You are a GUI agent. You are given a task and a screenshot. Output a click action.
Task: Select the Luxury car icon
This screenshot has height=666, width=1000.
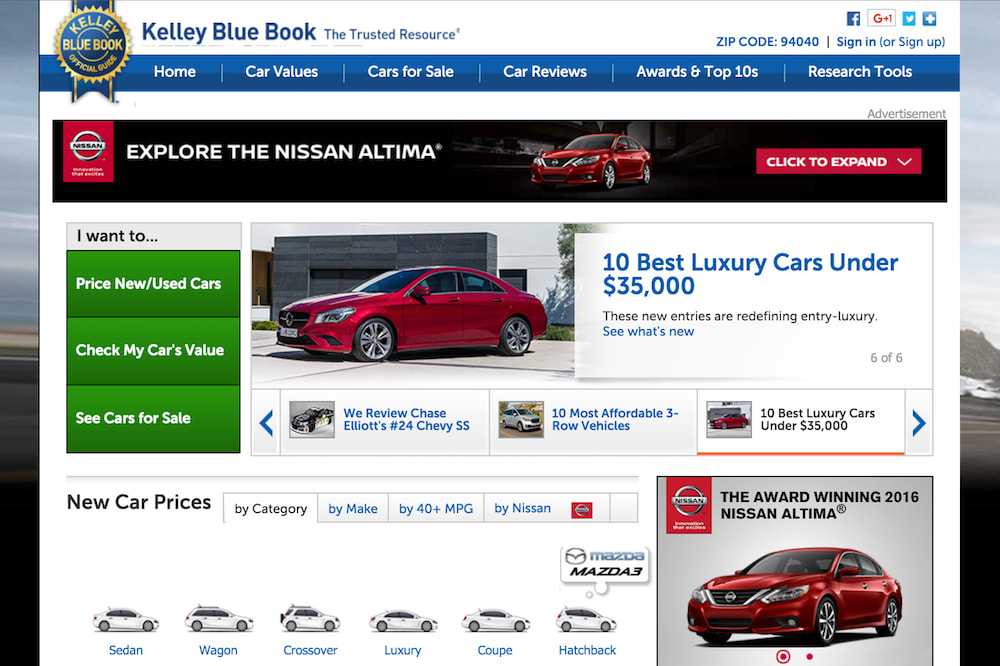(403, 621)
